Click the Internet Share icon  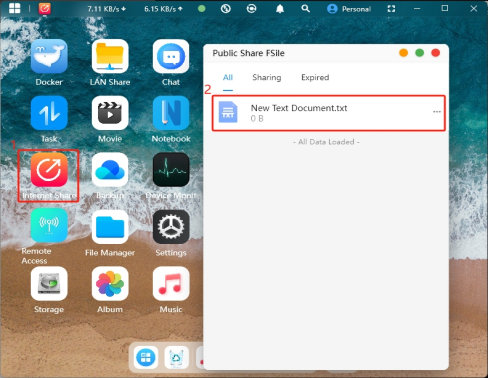pyautogui.click(x=49, y=170)
